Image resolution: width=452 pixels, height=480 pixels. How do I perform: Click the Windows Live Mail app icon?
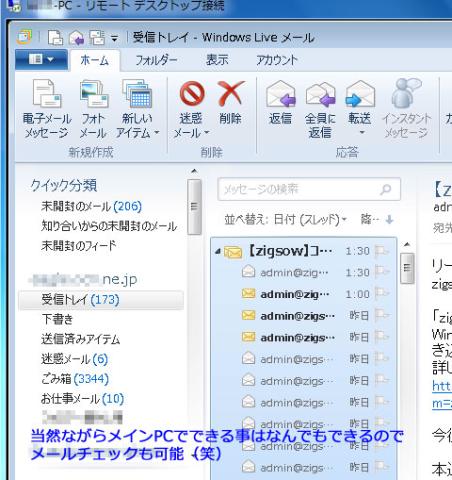(x=24, y=37)
